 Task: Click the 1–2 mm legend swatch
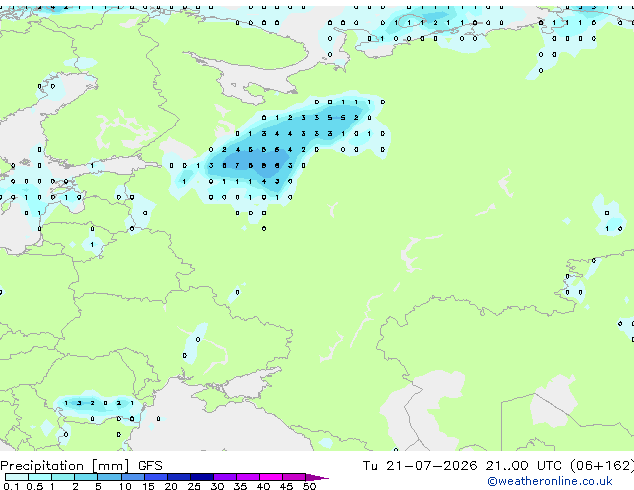[63, 477]
